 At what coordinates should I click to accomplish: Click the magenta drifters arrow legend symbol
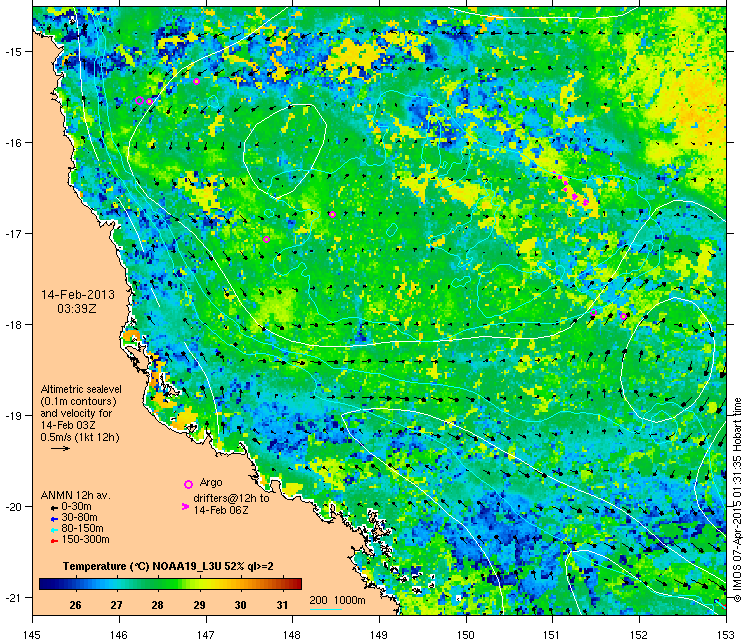(x=185, y=506)
